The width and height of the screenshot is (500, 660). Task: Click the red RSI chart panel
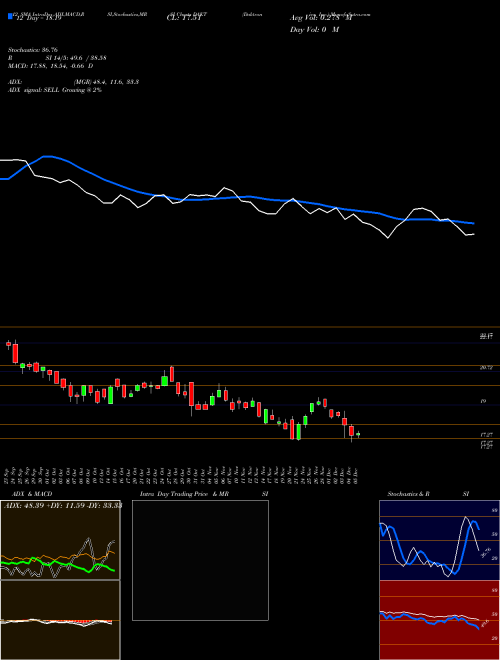coord(439,620)
